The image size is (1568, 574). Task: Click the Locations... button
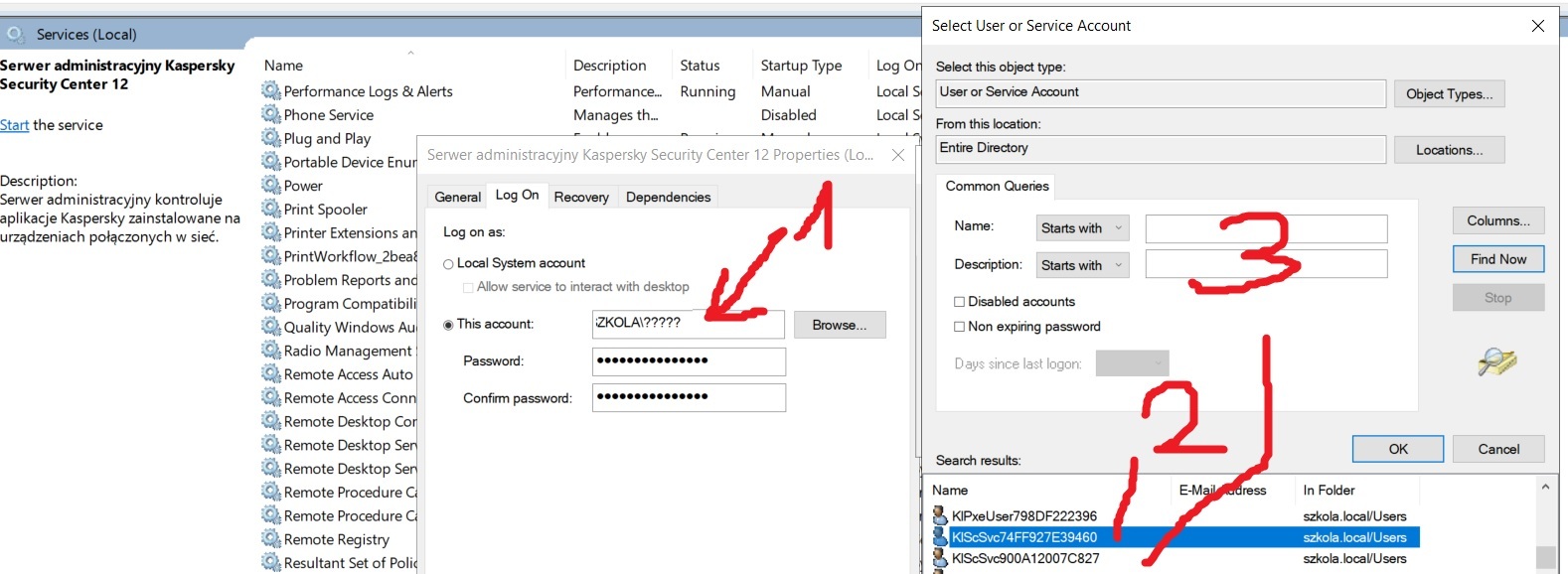click(x=1449, y=150)
